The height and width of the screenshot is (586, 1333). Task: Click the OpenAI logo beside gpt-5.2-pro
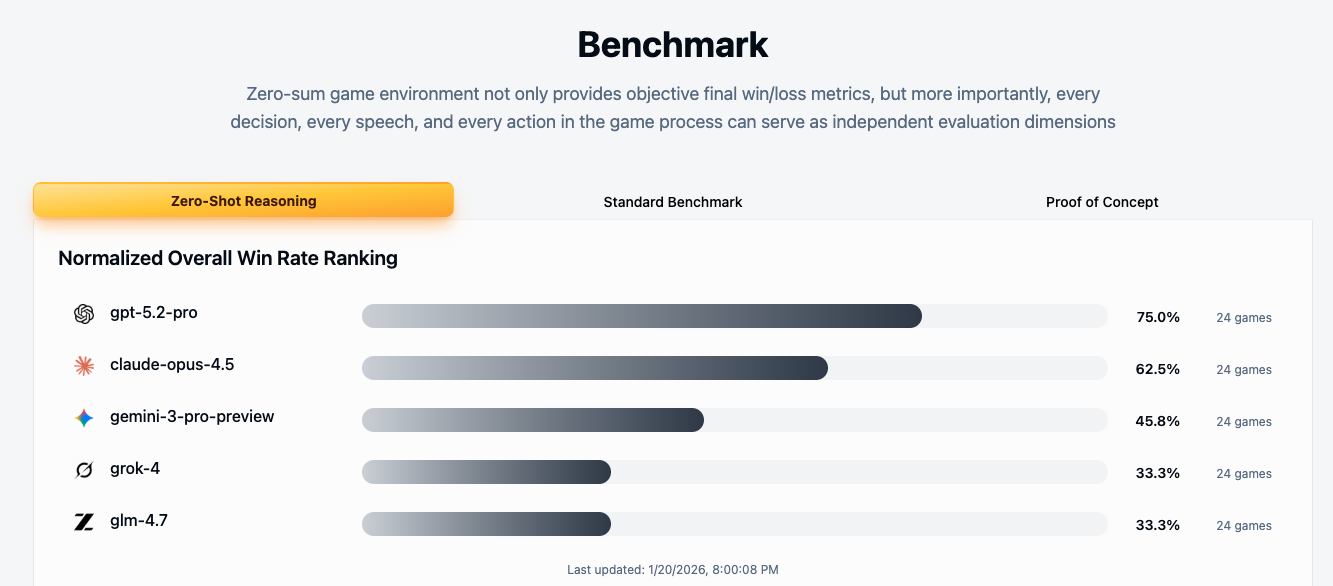84,314
